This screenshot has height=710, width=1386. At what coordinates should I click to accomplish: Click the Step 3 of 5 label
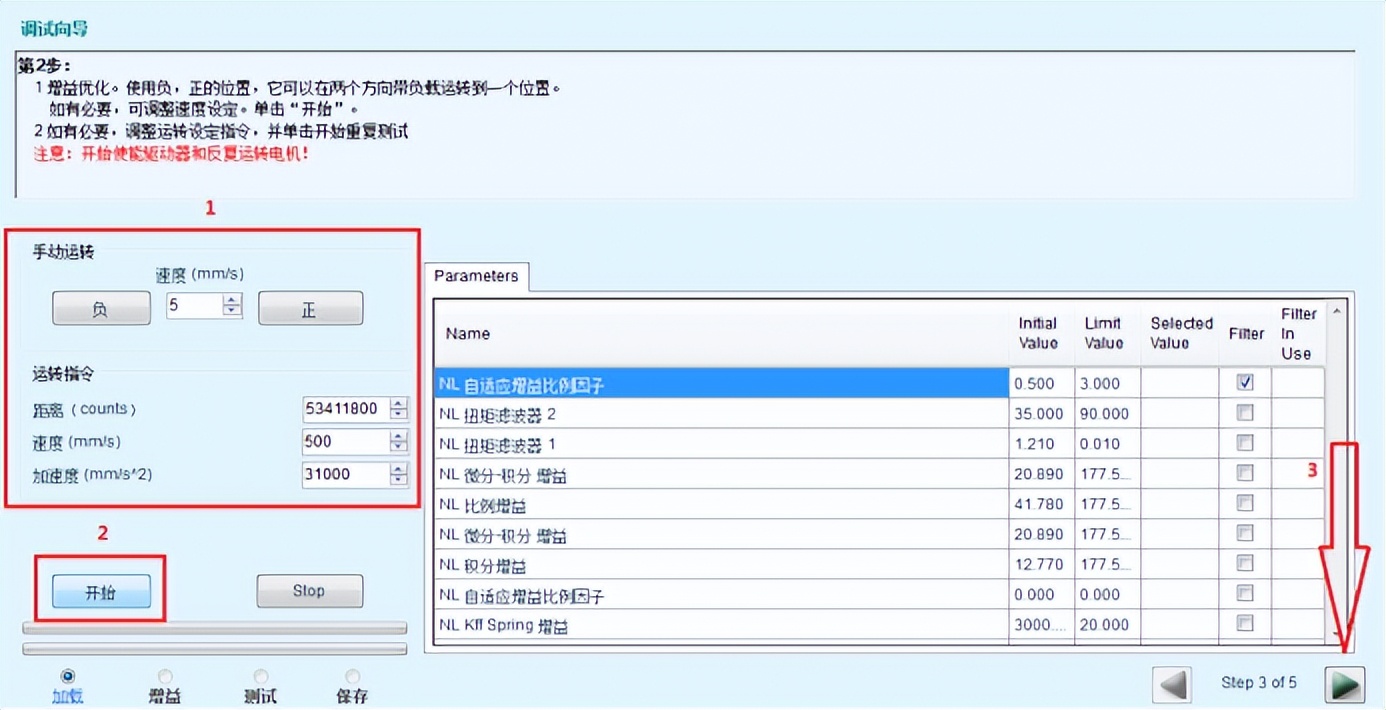1258,682
